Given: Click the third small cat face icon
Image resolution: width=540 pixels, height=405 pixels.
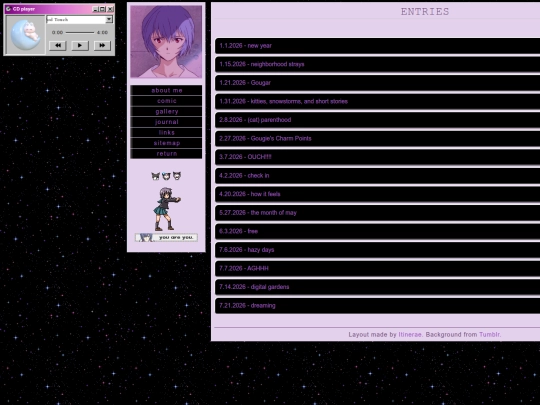Looking at the screenshot, I should 177,176.
